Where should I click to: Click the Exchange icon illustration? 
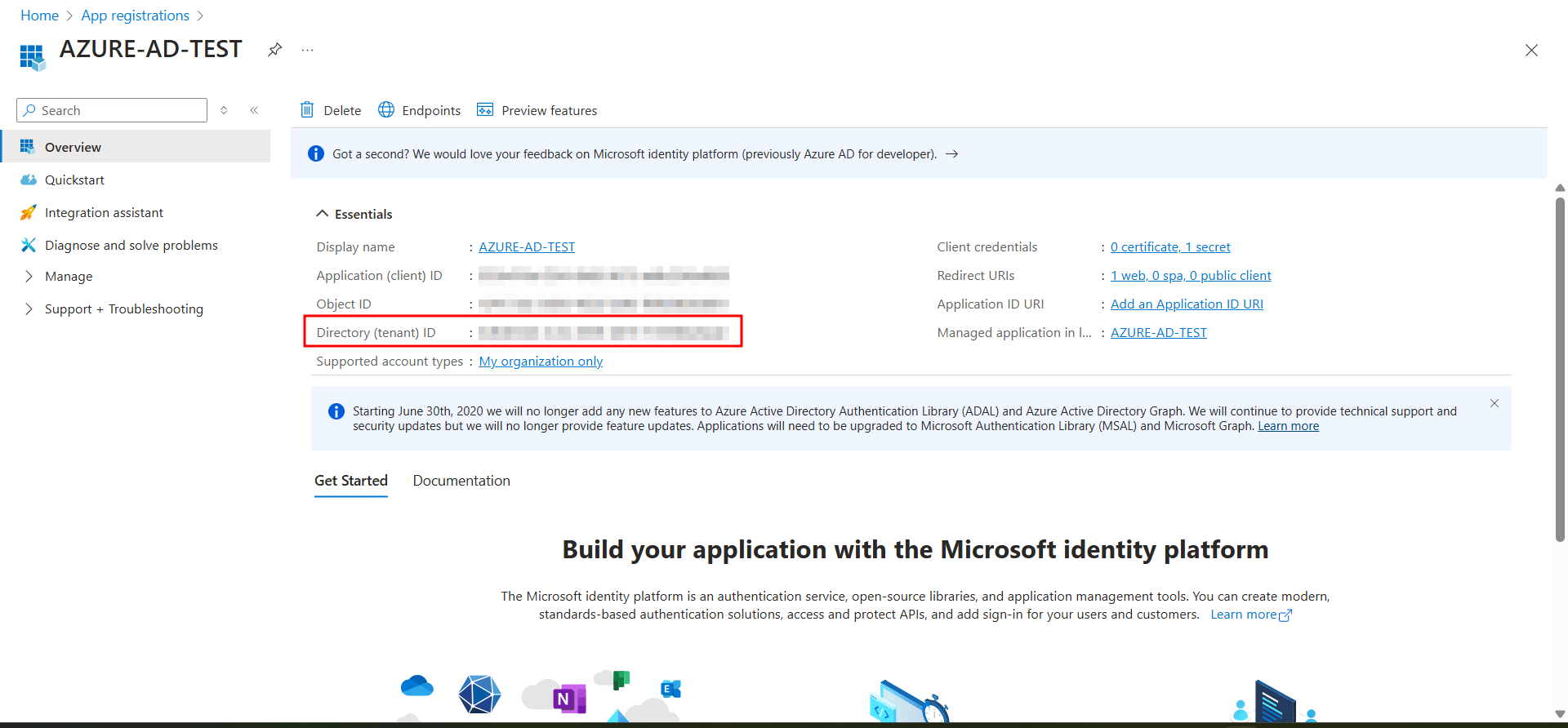pyautogui.click(x=670, y=690)
